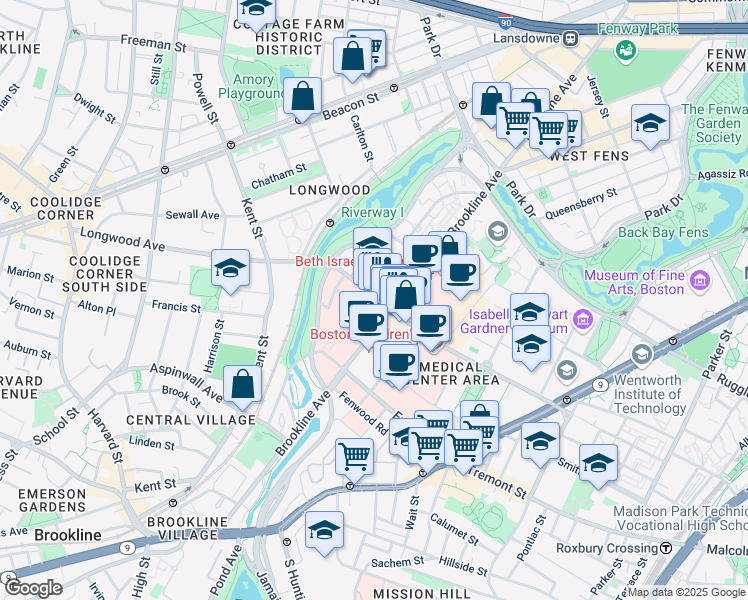748x600 pixels.
Task: Select the shopping bag marker right of Cottage Farm Historic District
Action: click(x=353, y=57)
